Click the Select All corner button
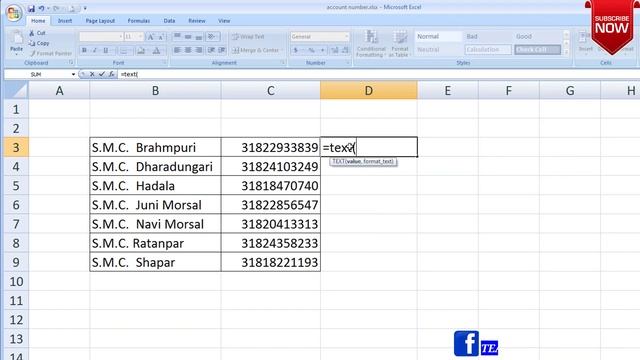Screen dimensions: 640x360 (16, 90)
